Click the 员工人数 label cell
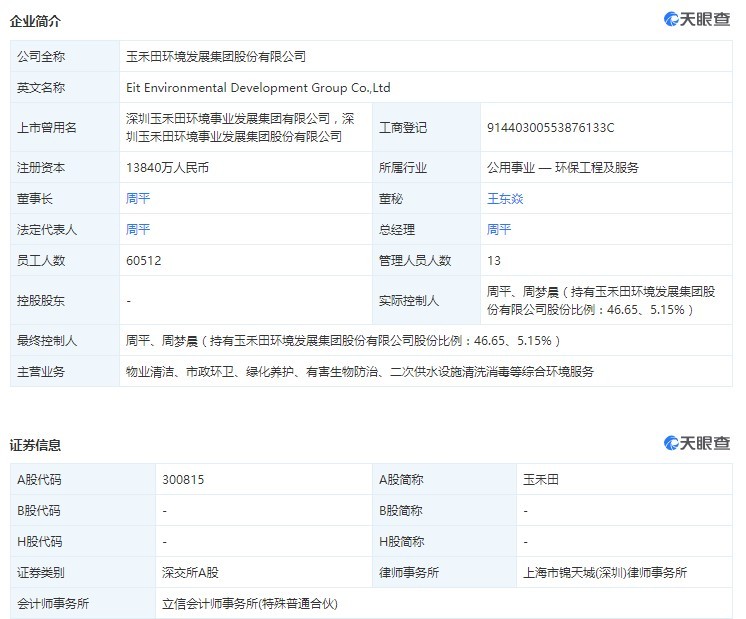 point(65,260)
